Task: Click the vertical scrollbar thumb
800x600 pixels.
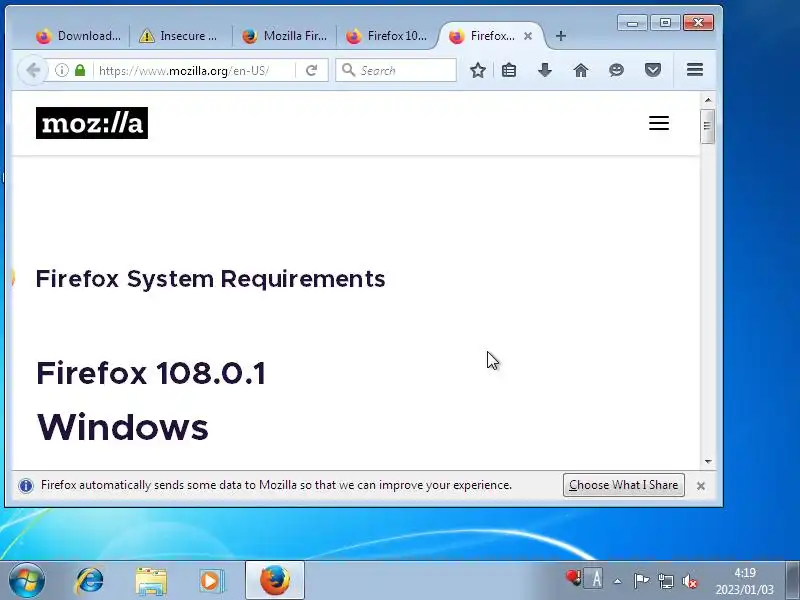Action: click(707, 126)
